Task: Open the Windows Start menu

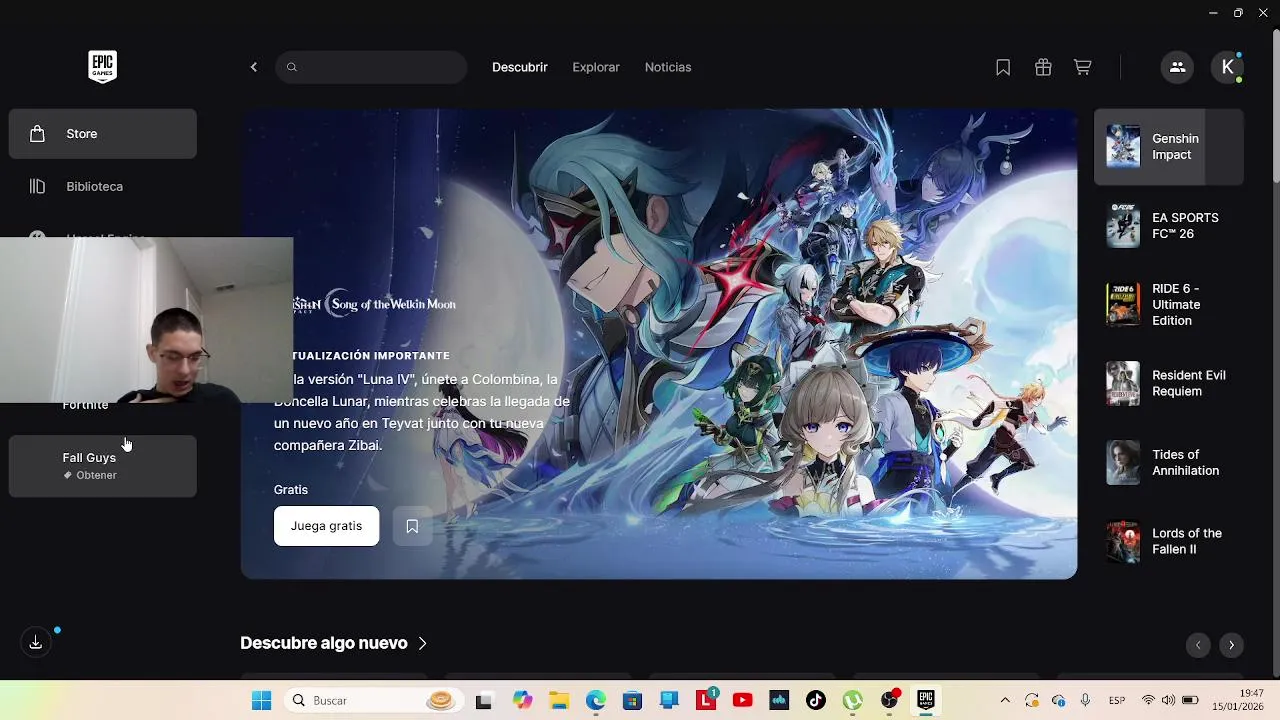Action: pos(261,700)
